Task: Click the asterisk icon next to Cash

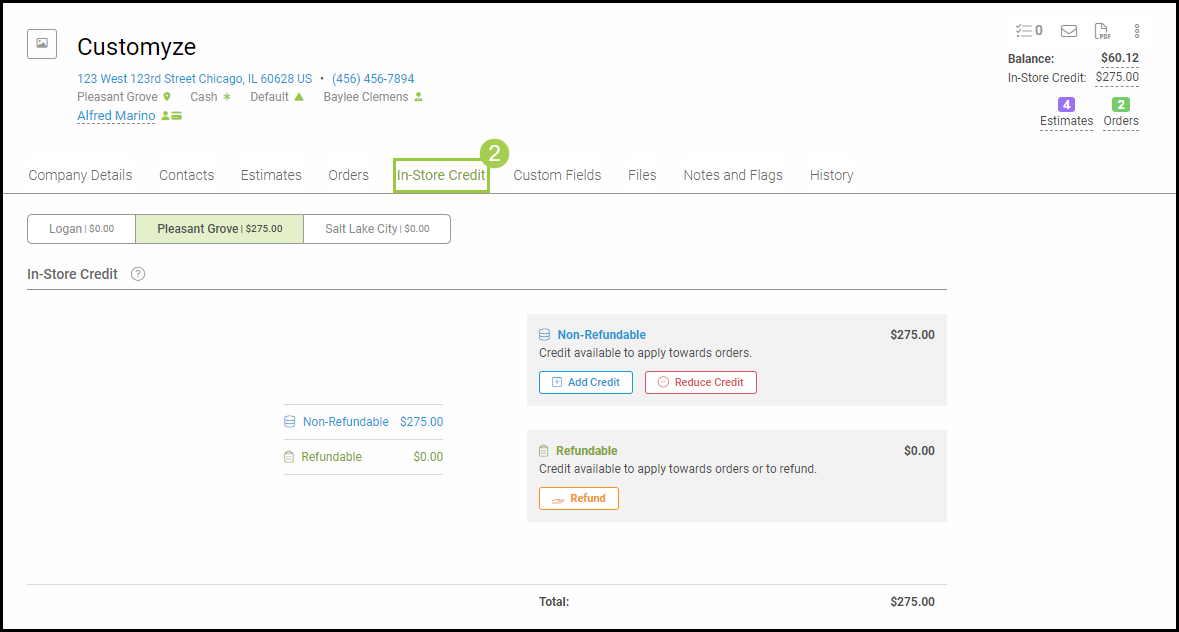Action: pyautogui.click(x=226, y=97)
